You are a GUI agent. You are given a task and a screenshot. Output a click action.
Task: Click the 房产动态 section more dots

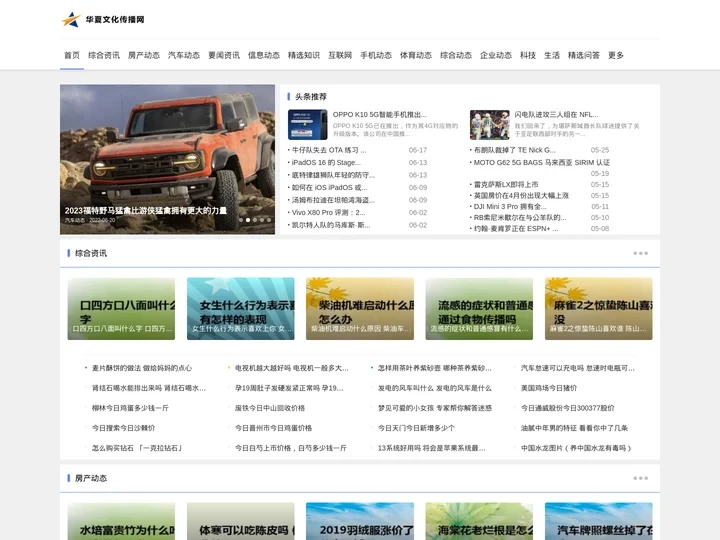[640, 478]
